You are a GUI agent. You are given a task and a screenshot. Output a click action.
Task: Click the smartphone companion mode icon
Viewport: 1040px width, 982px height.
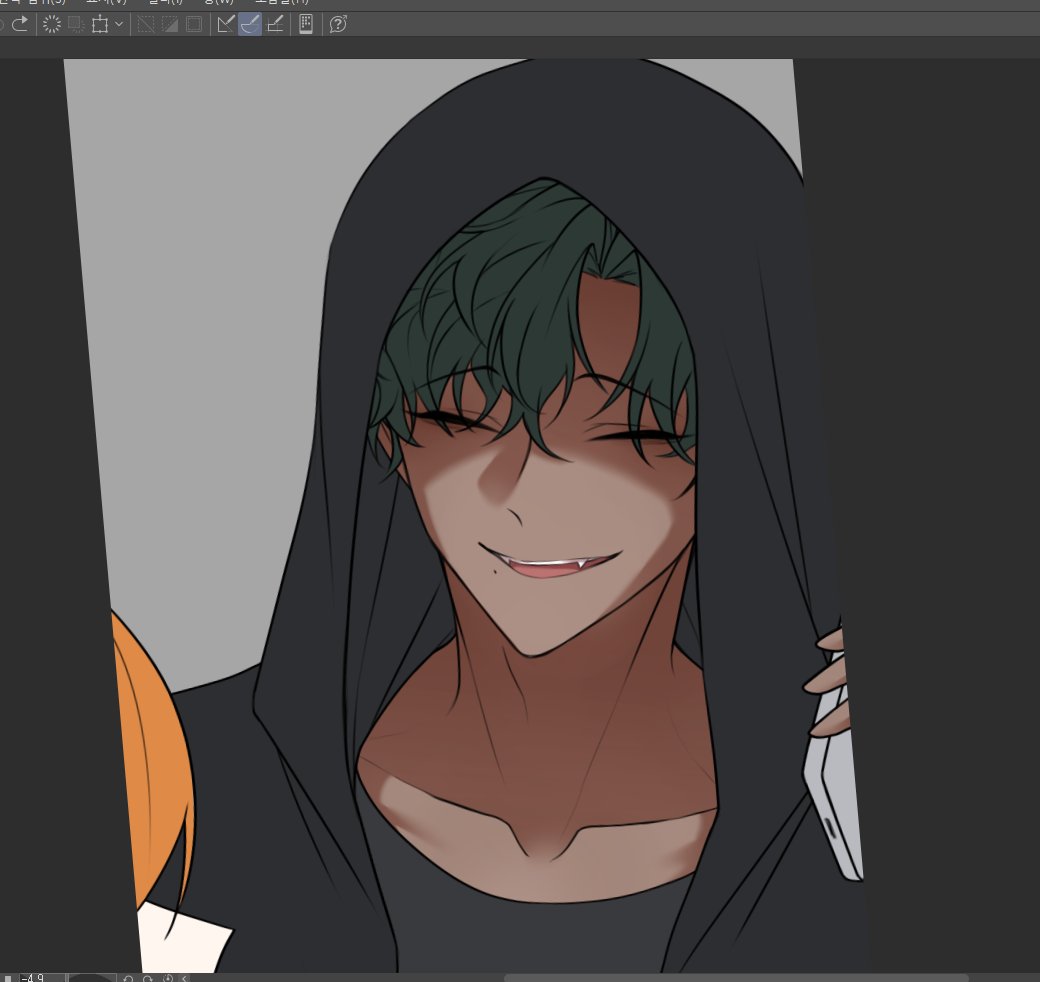(306, 25)
